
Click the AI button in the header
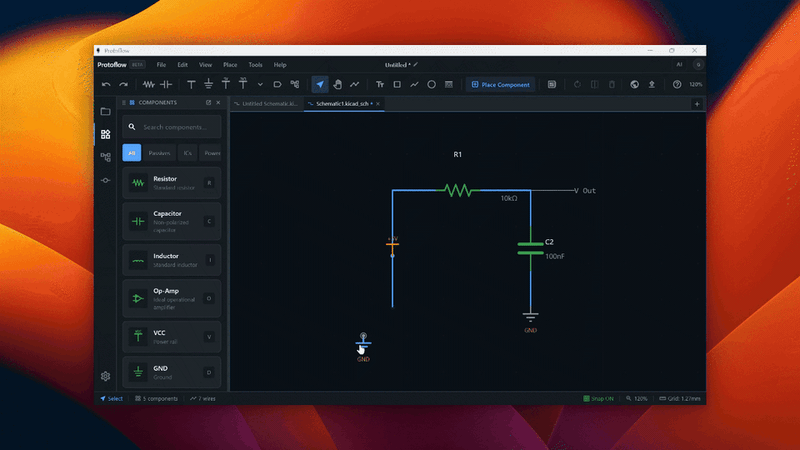(x=679, y=65)
